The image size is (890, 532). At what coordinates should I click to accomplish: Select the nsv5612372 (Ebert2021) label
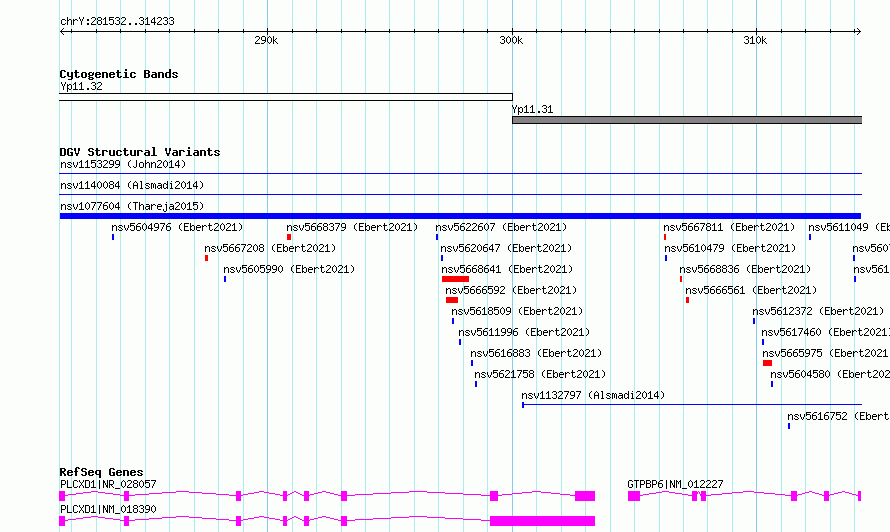[x=818, y=311]
